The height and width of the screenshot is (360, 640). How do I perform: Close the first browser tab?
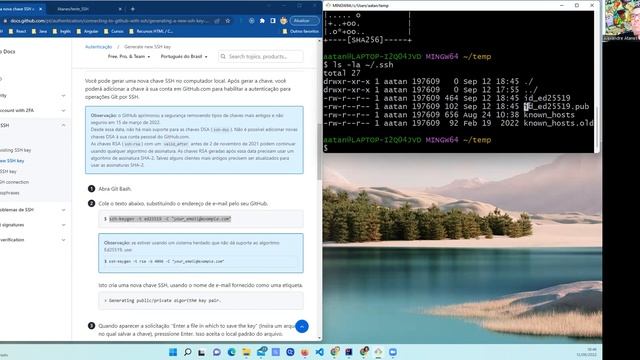pyautogui.click(x=40, y=9)
